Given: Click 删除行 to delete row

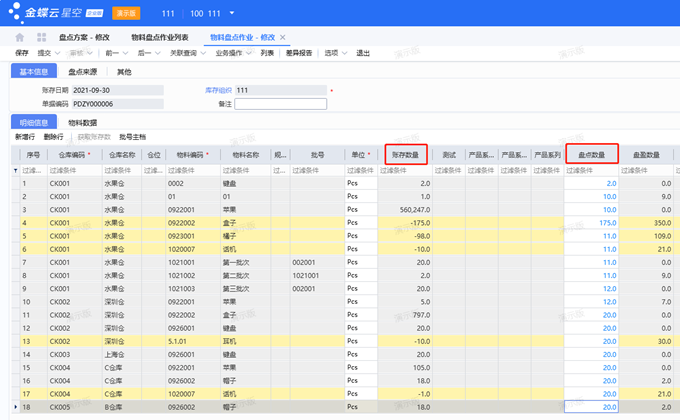Looking at the screenshot, I should coord(53,136).
